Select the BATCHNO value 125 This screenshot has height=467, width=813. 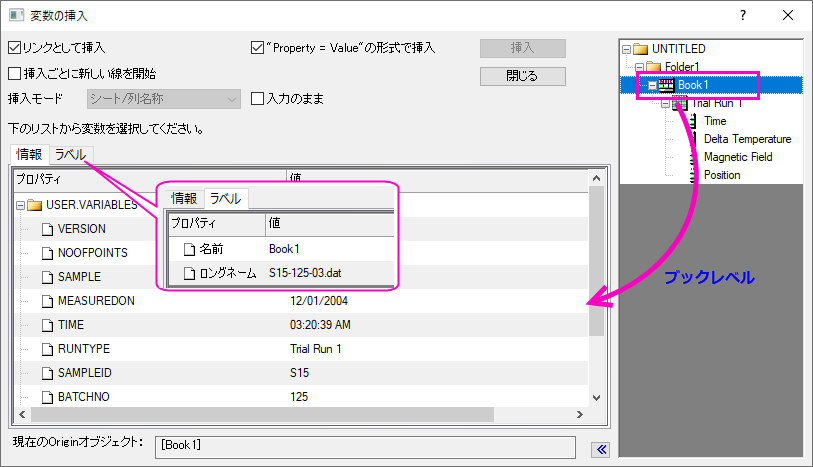[x=299, y=397]
